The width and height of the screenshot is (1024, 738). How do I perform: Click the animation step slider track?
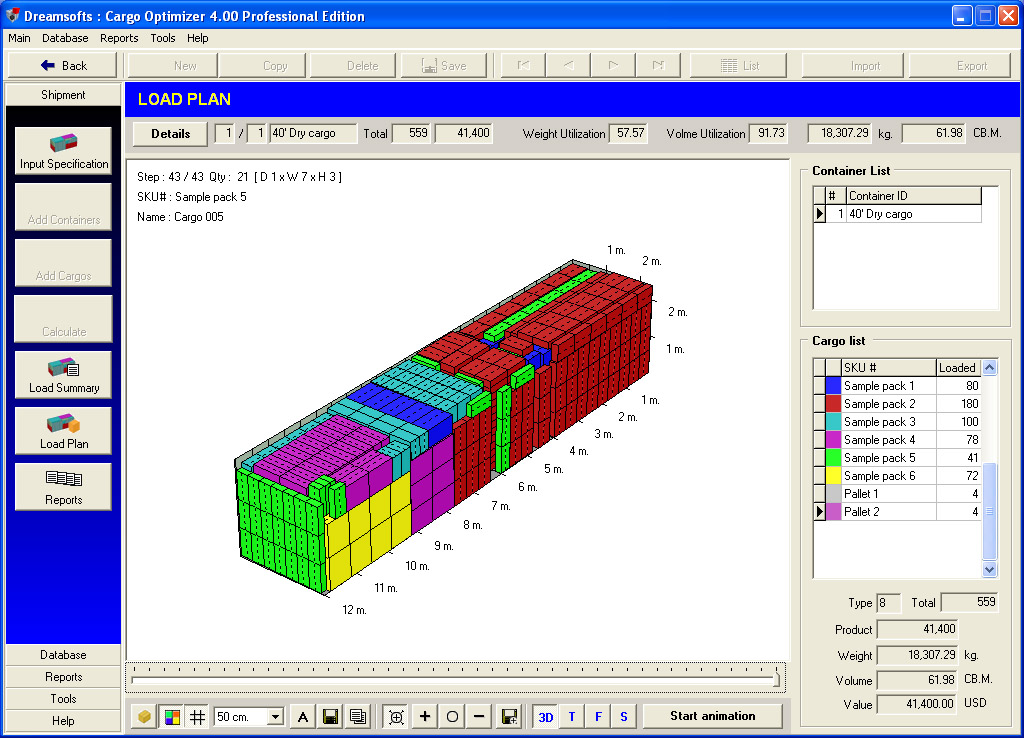(x=455, y=680)
